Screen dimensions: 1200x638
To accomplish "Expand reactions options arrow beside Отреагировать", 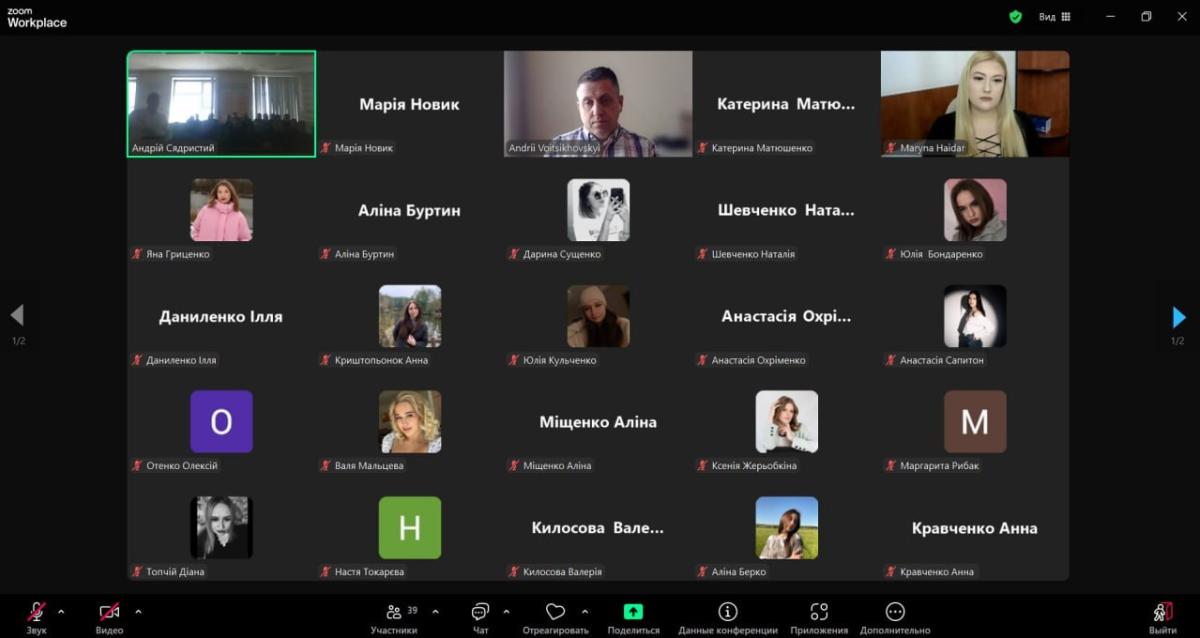I will pos(584,611).
